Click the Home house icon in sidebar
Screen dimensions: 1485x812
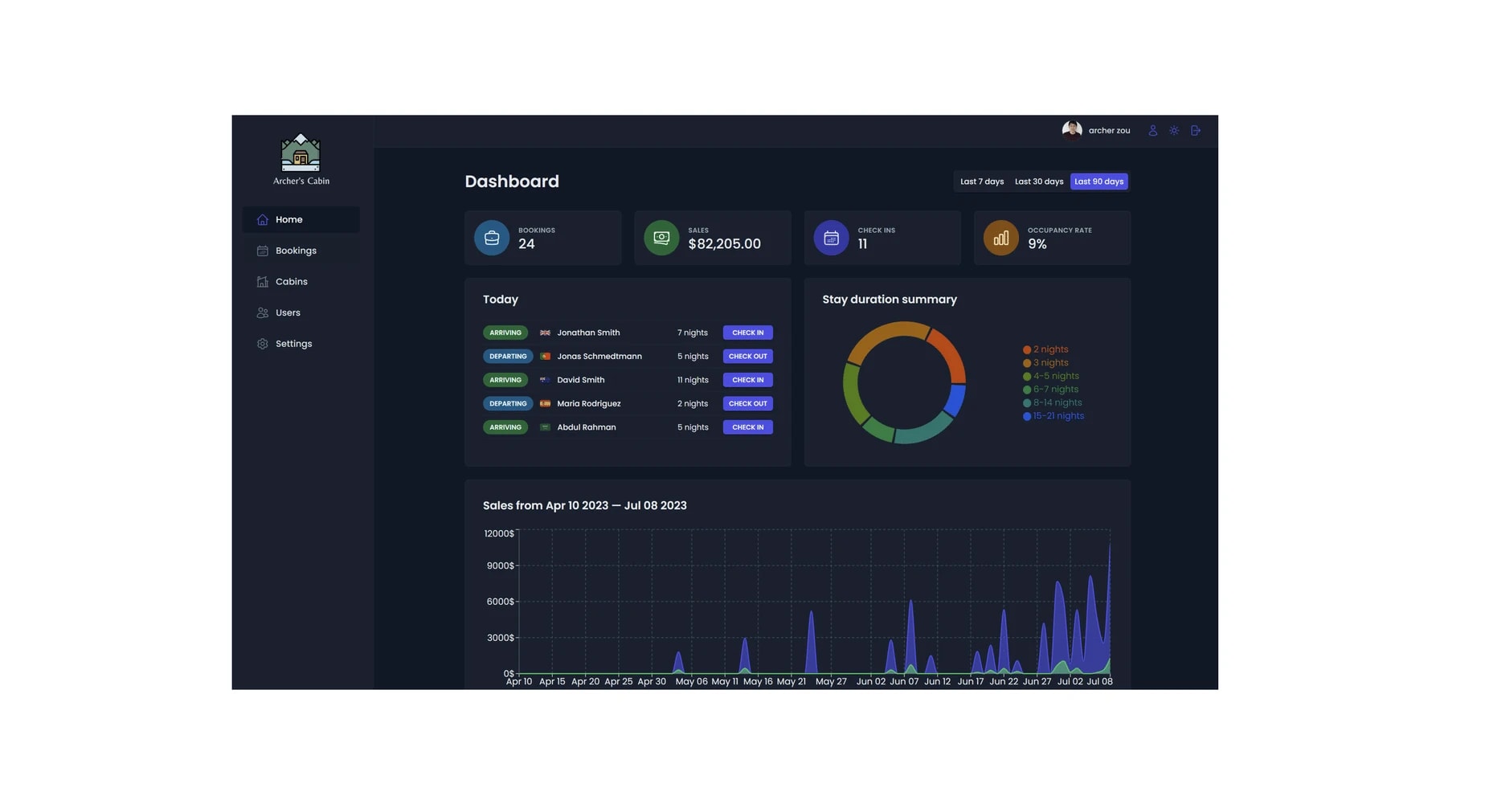(262, 219)
